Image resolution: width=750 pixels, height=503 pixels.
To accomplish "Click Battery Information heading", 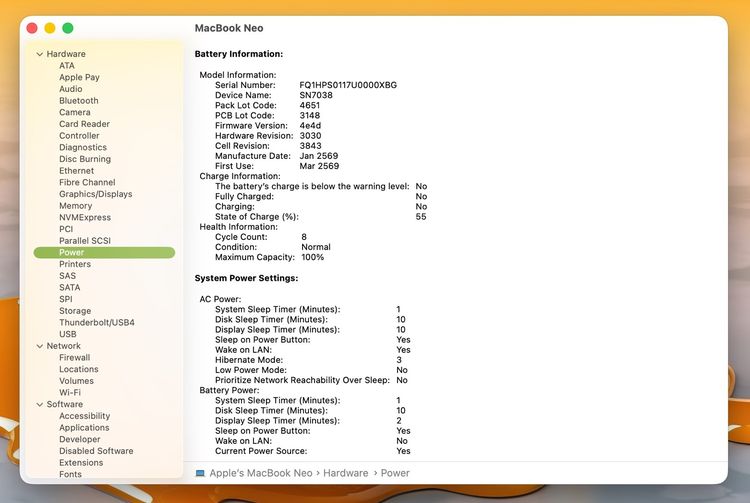I will pyautogui.click(x=239, y=54).
